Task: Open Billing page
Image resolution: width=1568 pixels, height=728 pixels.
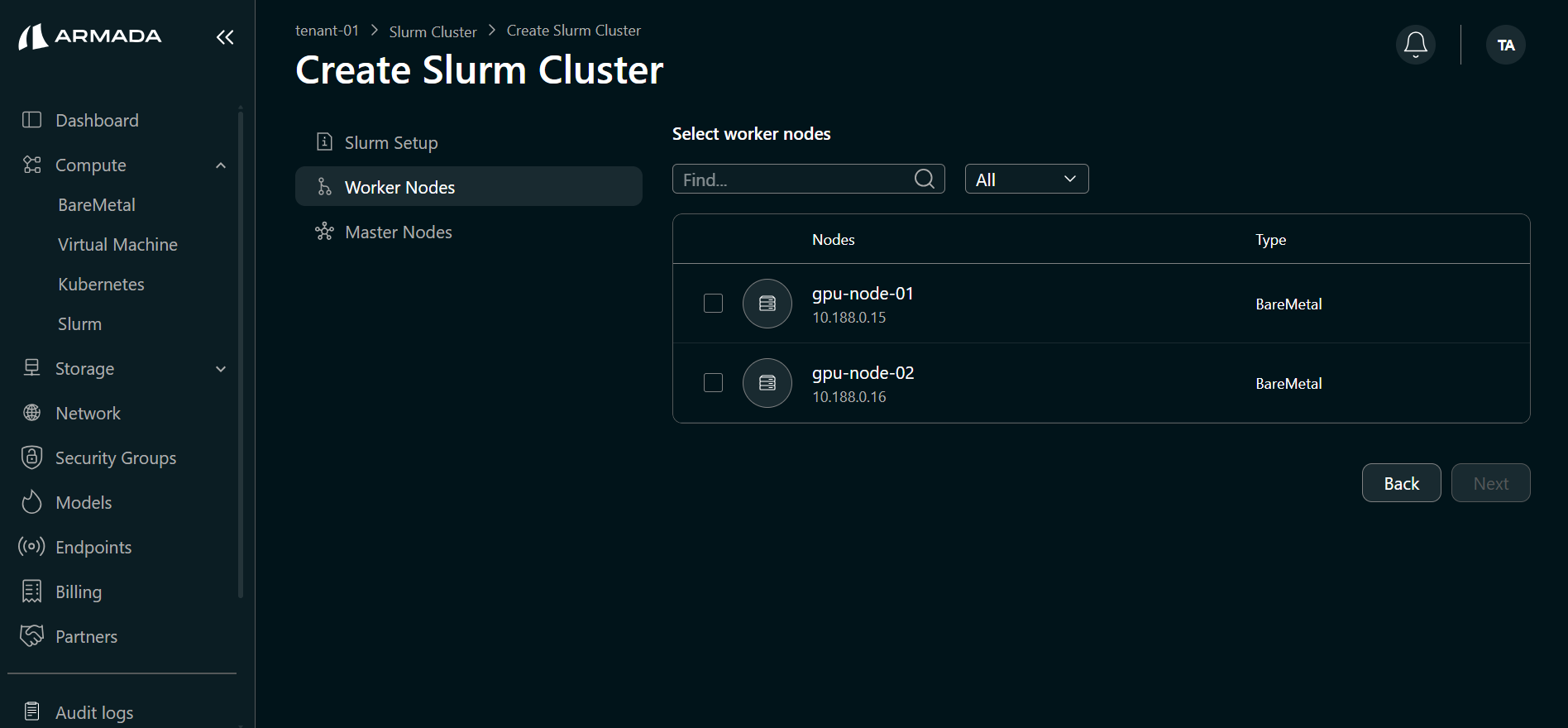Action: (x=79, y=591)
